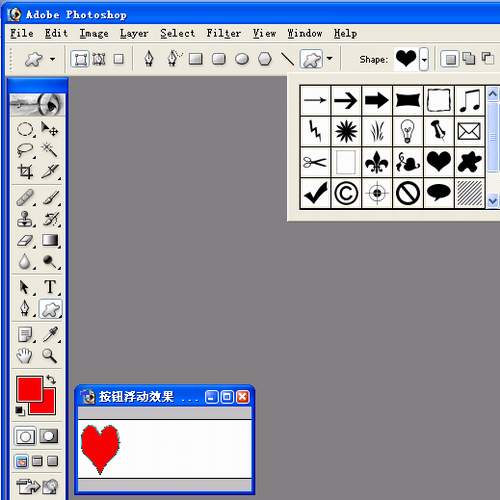Select the Crop tool
Image resolution: width=500 pixels, height=500 pixels.
coord(25,172)
